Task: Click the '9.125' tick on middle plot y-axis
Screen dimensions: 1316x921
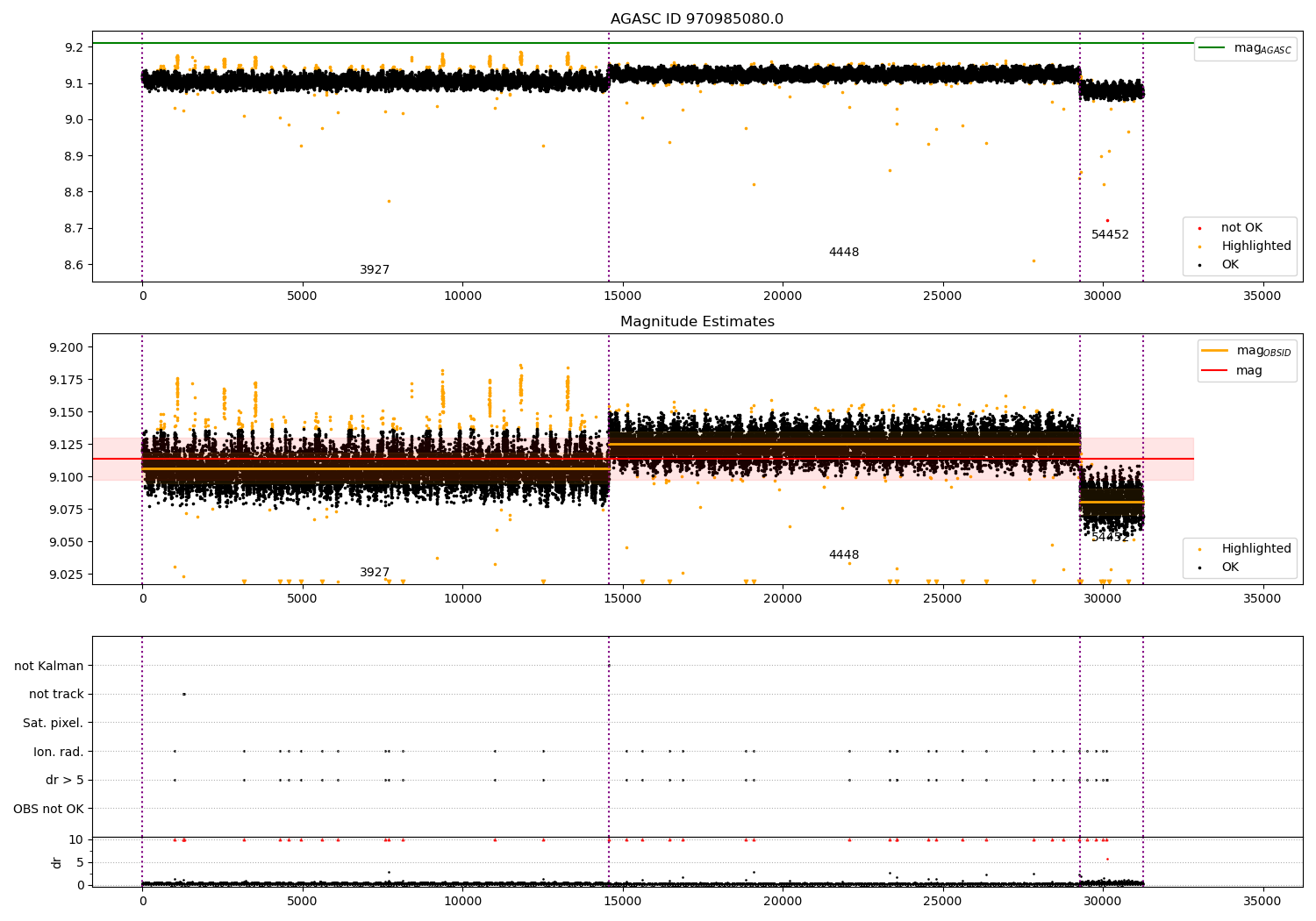Action: pyautogui.click(x=67, y=445)
